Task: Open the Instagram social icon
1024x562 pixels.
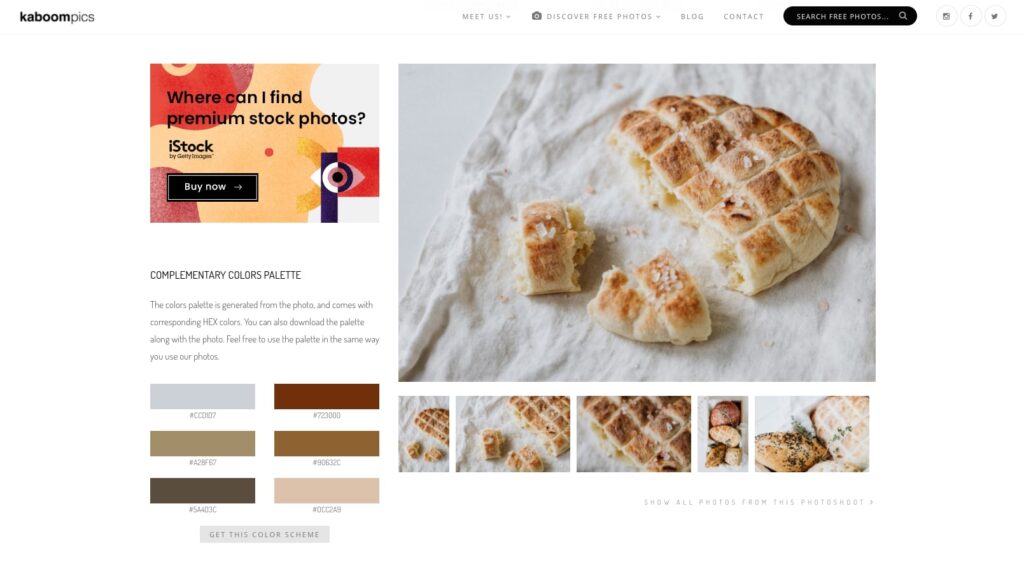Action: [946, 16]
